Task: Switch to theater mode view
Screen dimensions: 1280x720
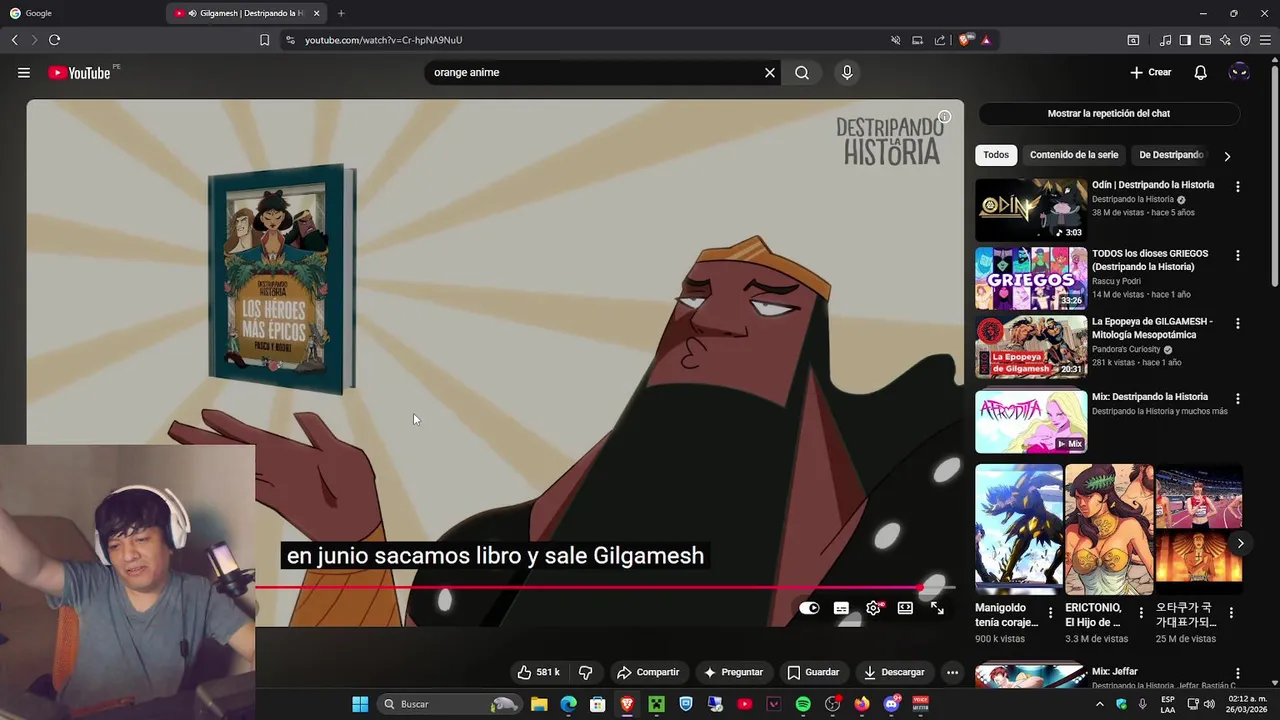Action: [905, 608]
